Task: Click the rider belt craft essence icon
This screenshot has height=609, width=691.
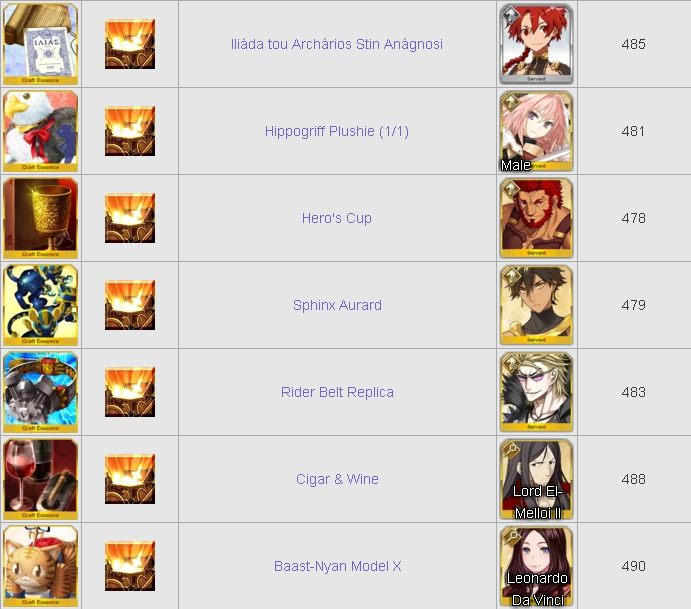Action: click(x=41, y=392)
